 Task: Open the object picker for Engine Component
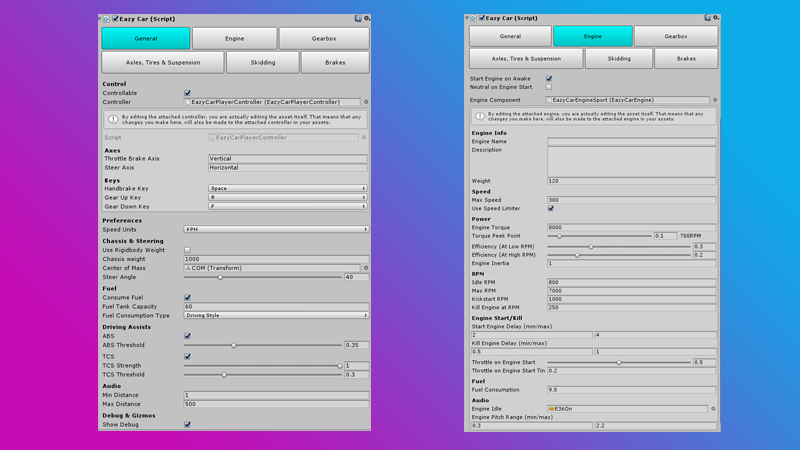click(715, 100)
